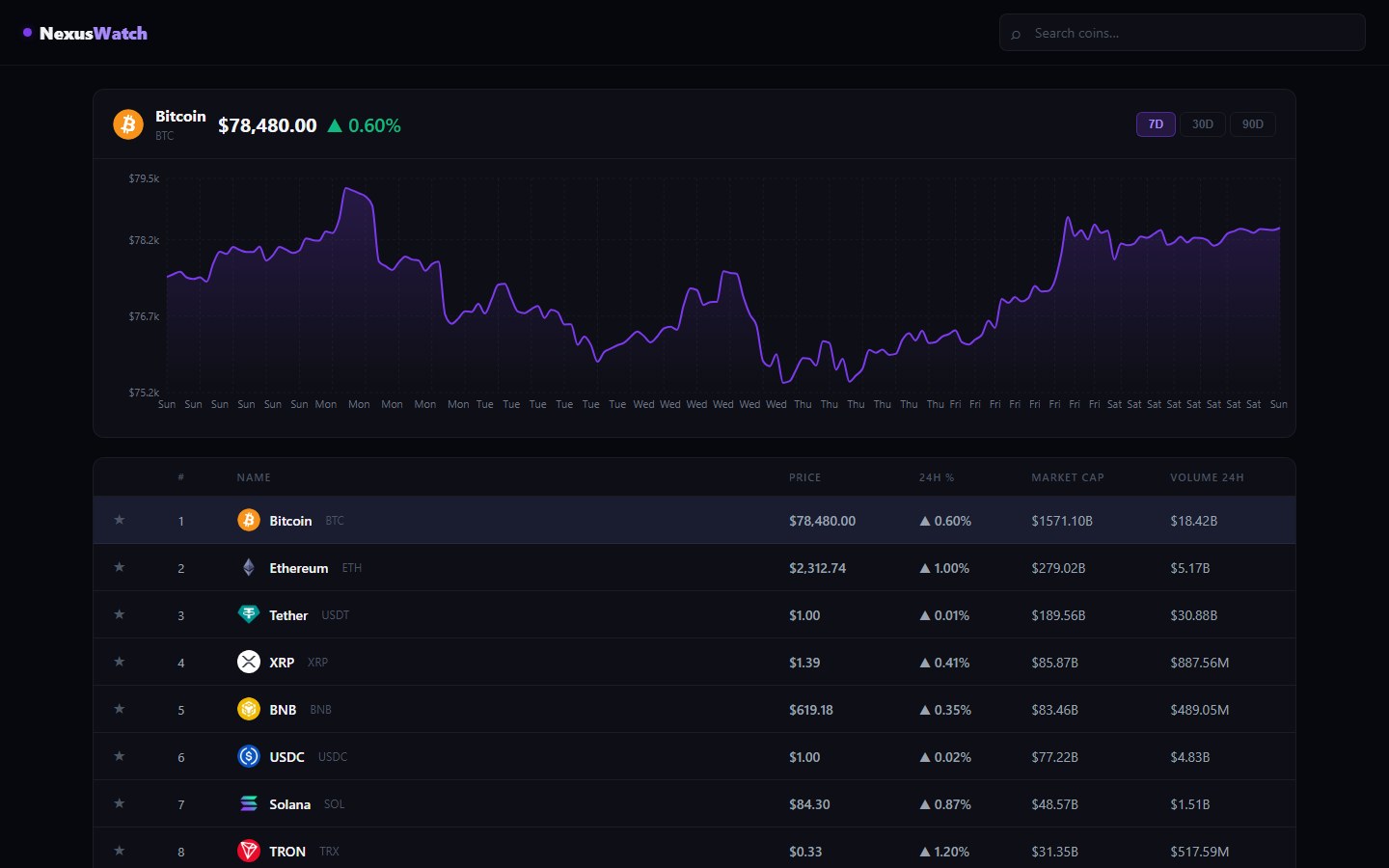Favorite Bitcoin with its star
This screenshot has height=868, width=1389.
(x=120, y=520)
